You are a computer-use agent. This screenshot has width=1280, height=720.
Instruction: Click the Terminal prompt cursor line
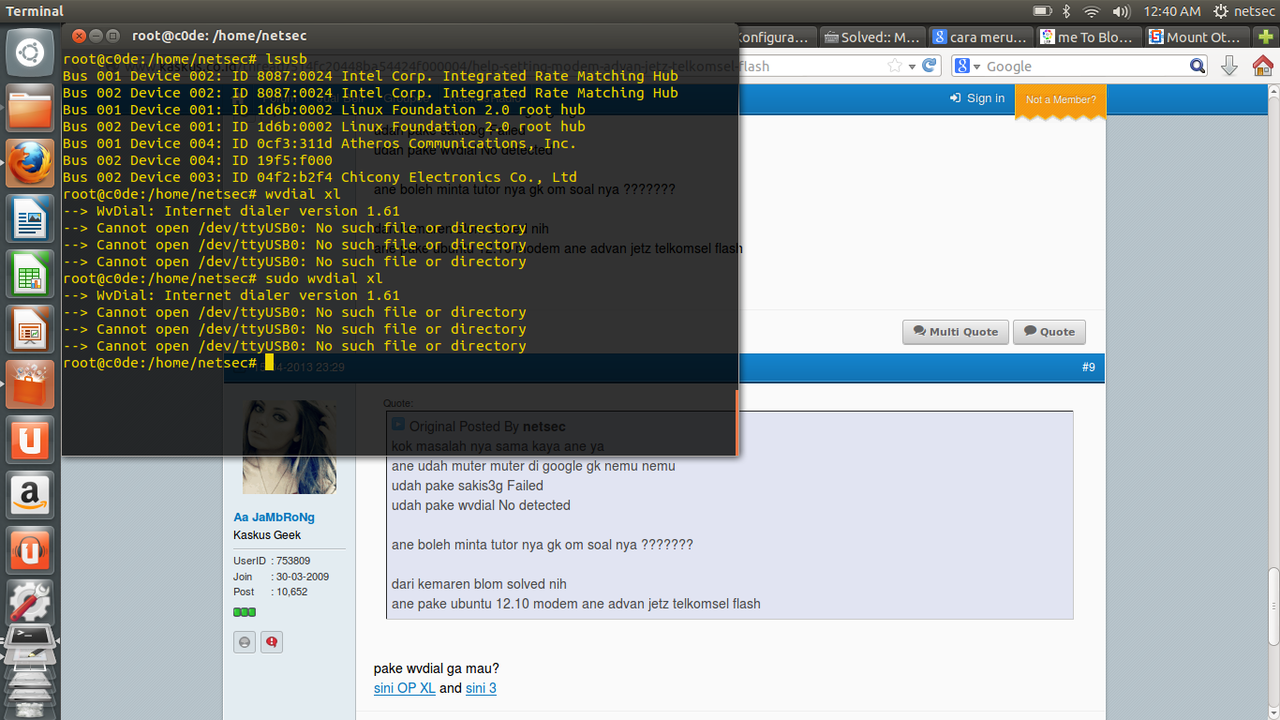pyautogui.click(x=168, y=362)
